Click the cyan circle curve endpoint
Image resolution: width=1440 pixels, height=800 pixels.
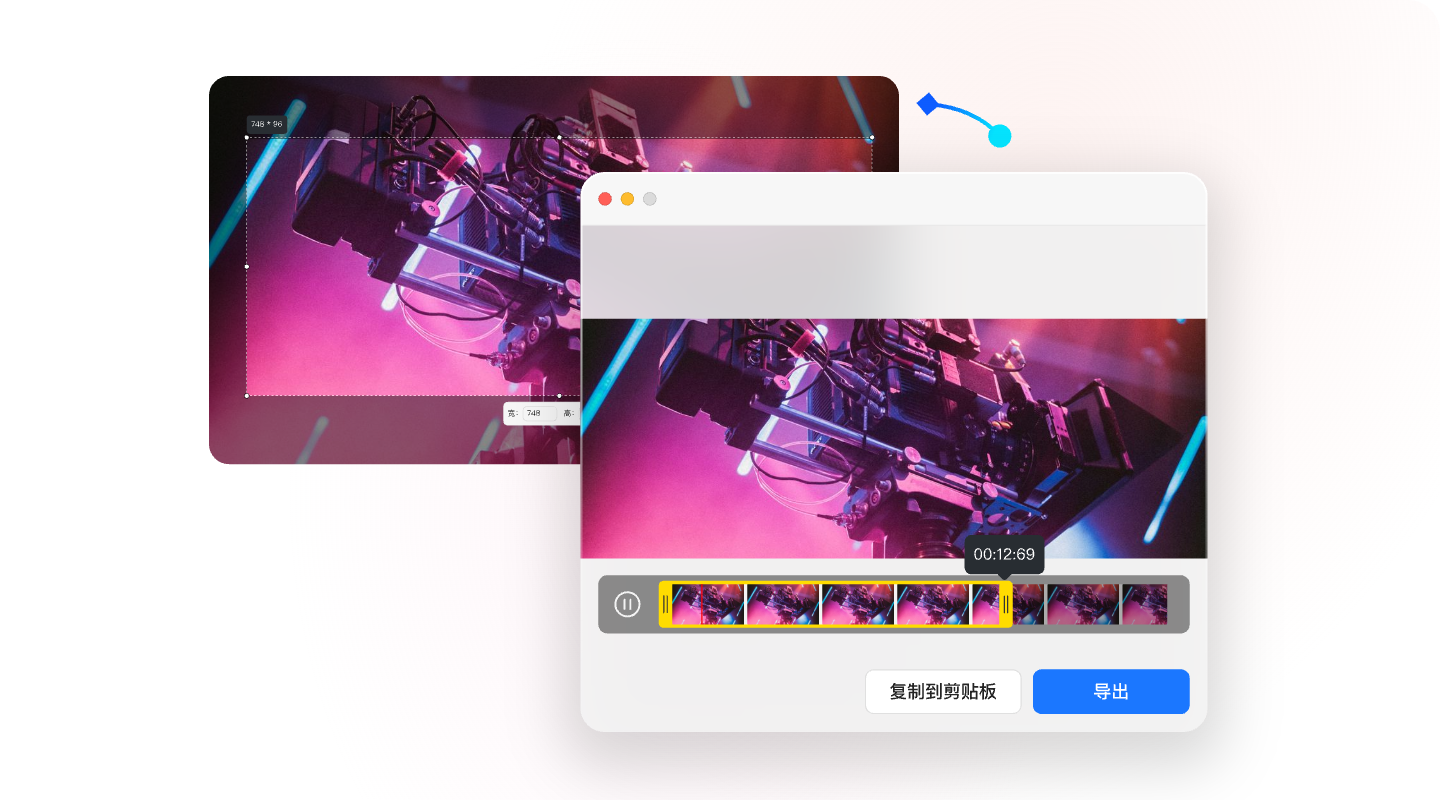[x=999, y=136]
